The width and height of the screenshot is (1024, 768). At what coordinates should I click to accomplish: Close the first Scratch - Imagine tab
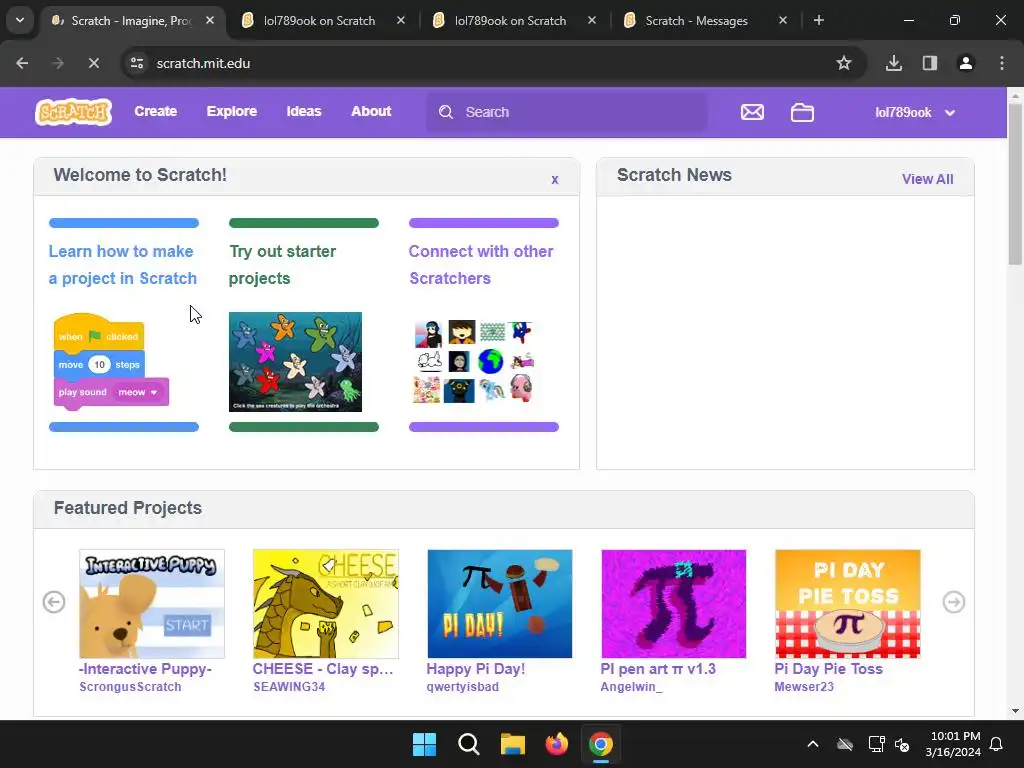point(210,20)
